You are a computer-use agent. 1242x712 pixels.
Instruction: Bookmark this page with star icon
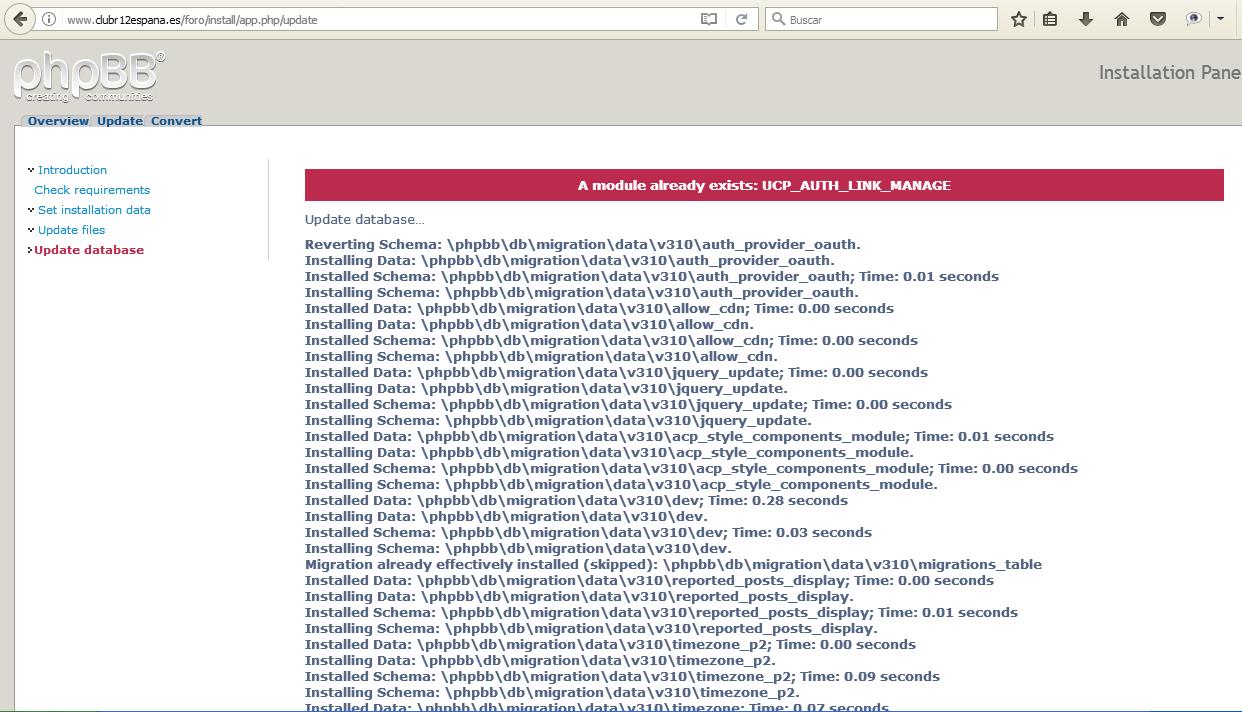[x=1018, y=19]
